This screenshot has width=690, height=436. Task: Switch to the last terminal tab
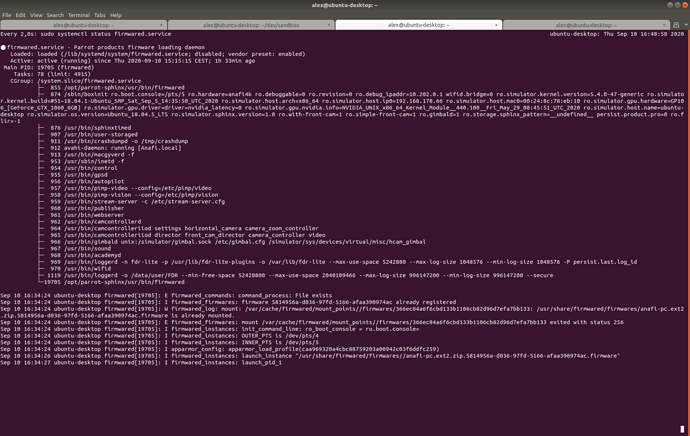click(586, 25)
